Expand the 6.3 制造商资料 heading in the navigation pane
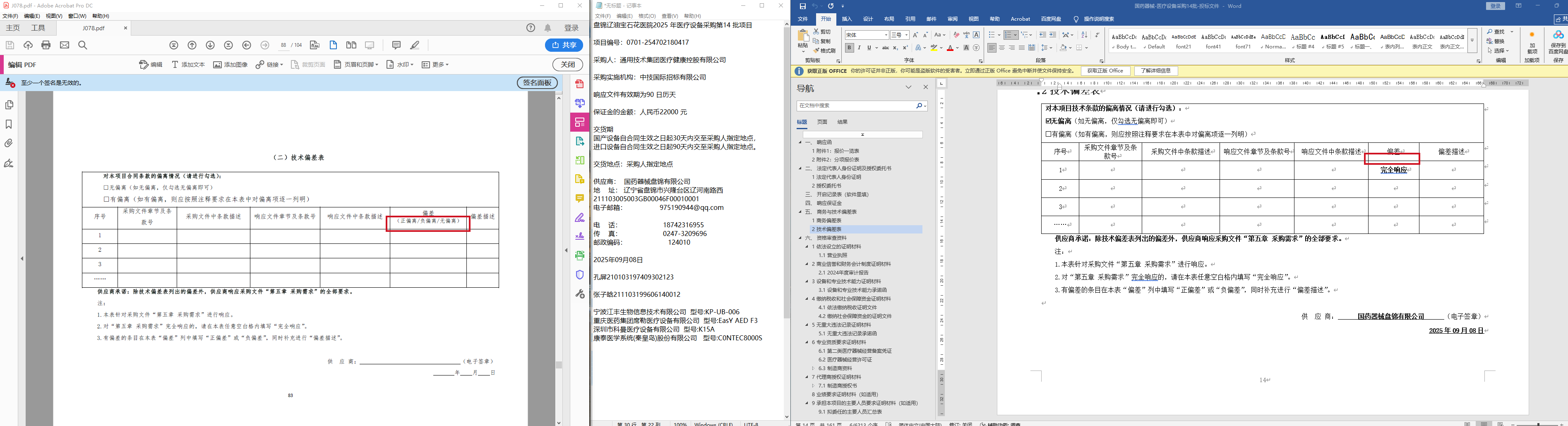 point(813,368)
